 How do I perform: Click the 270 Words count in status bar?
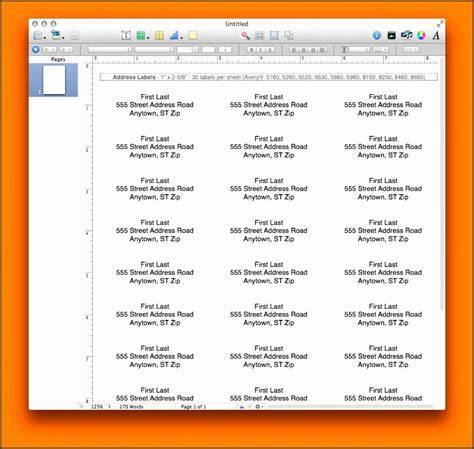[x=131, y=407]
